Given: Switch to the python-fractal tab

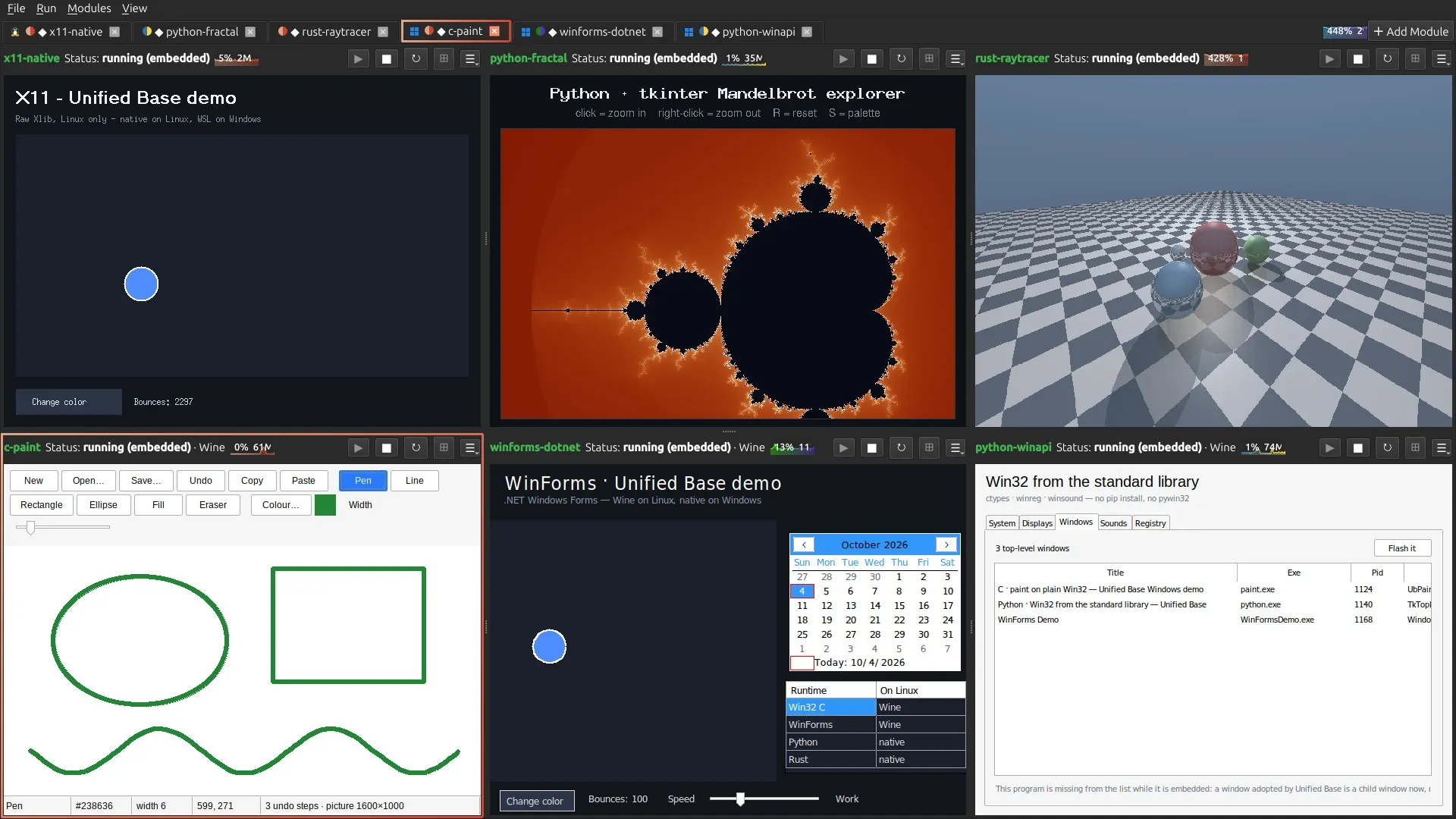Looking at the screenshot, I should (199, 32).
